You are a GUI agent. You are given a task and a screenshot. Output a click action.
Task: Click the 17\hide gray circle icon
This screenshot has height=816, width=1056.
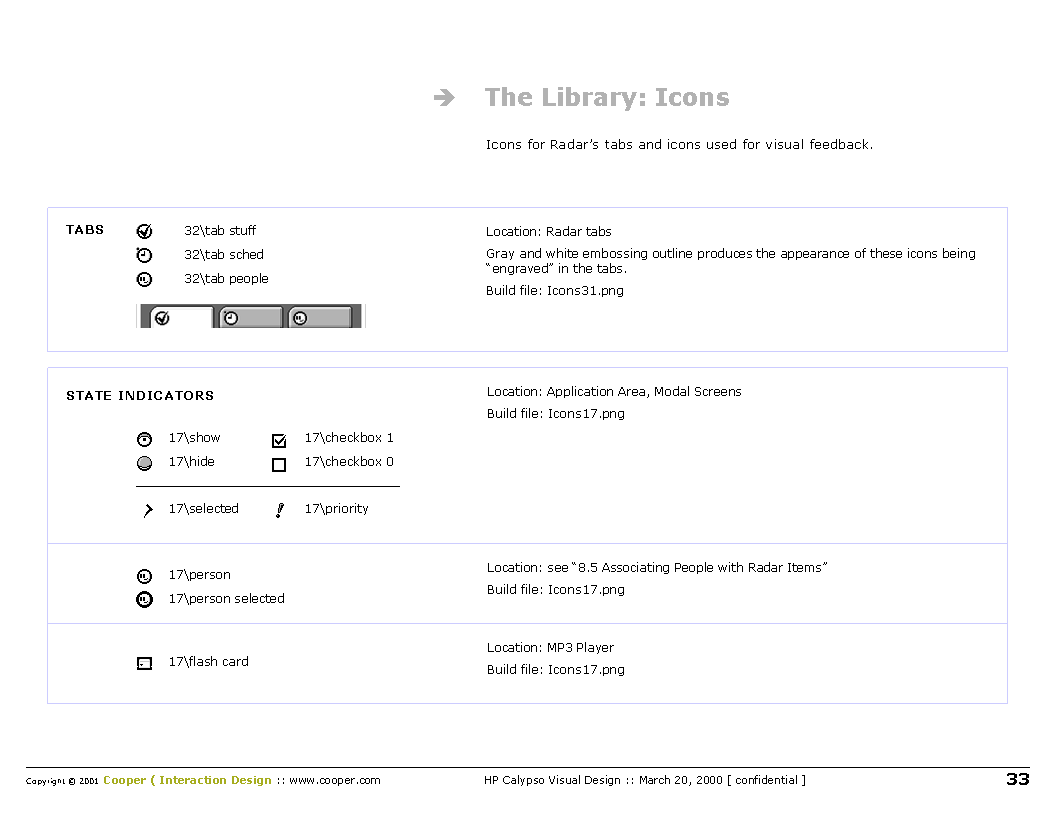pyautogui.click(x=144, y=463)
